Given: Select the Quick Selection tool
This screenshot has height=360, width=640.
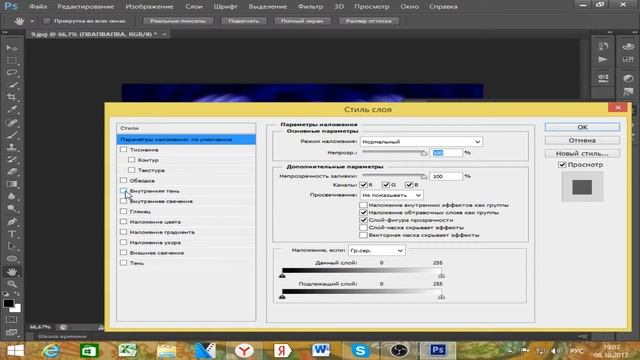Looking at the screenshot, I should tap(11, 85).
